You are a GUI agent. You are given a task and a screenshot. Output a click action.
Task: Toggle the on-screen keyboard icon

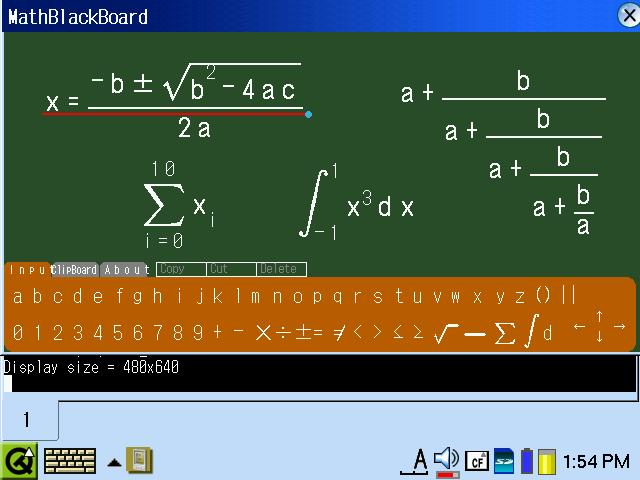tap(70, 460)
